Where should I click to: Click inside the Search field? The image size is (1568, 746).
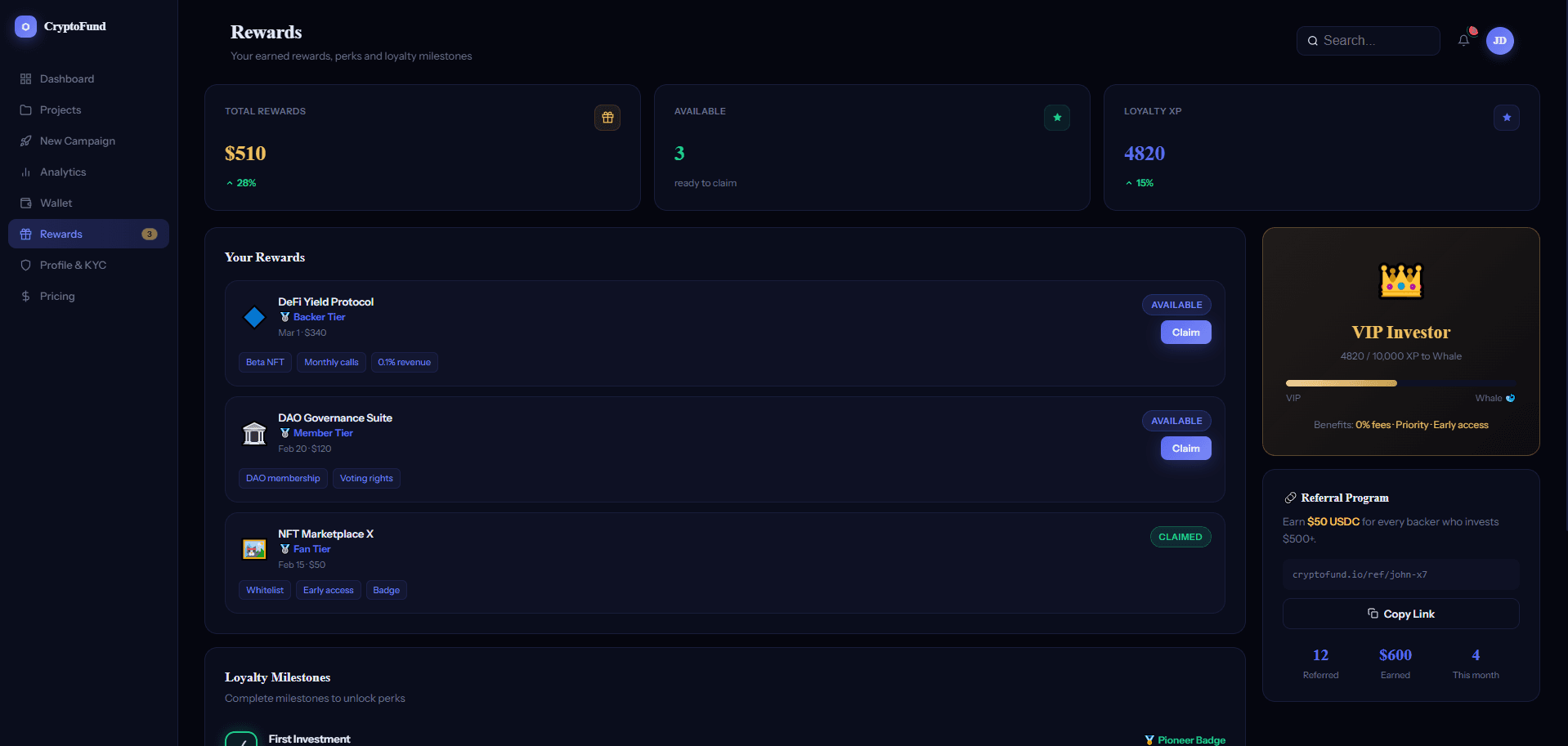coord(1368,40)
